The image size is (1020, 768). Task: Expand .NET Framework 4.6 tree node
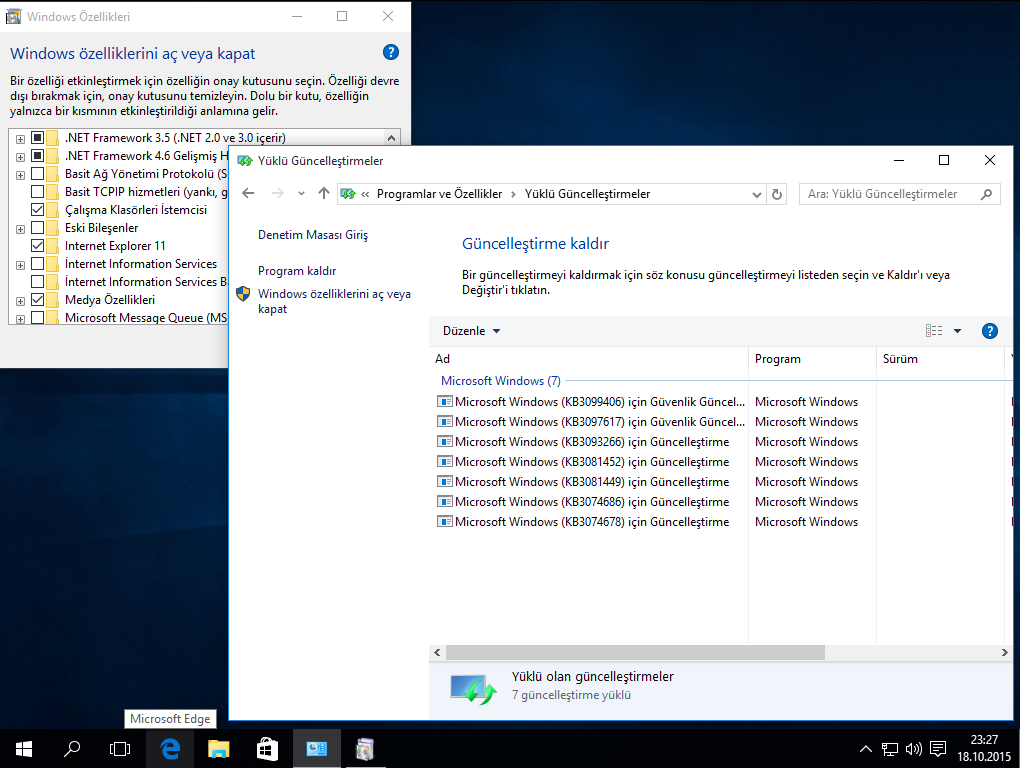[x=21, y=157]
